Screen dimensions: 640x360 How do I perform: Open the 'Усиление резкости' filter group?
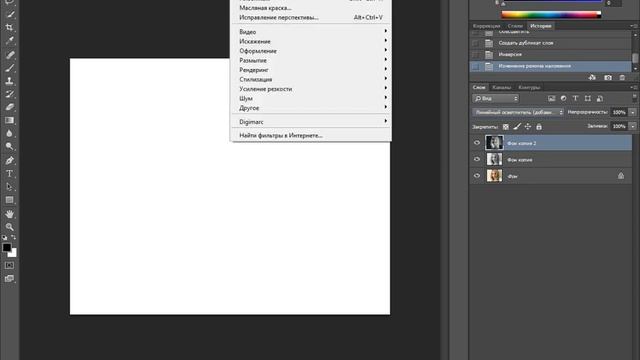[311, 89]
